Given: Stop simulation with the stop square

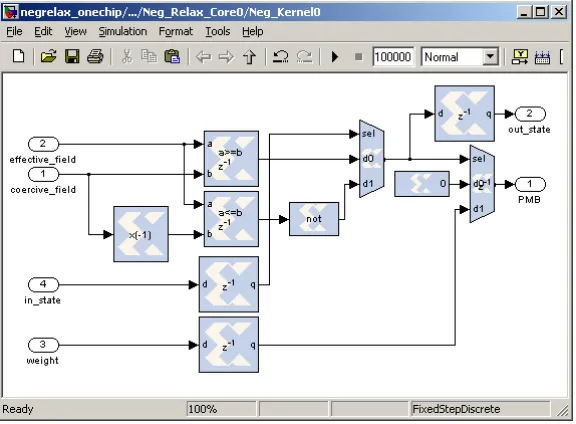Looking at the screenshot, I should (x=359, y=57).
